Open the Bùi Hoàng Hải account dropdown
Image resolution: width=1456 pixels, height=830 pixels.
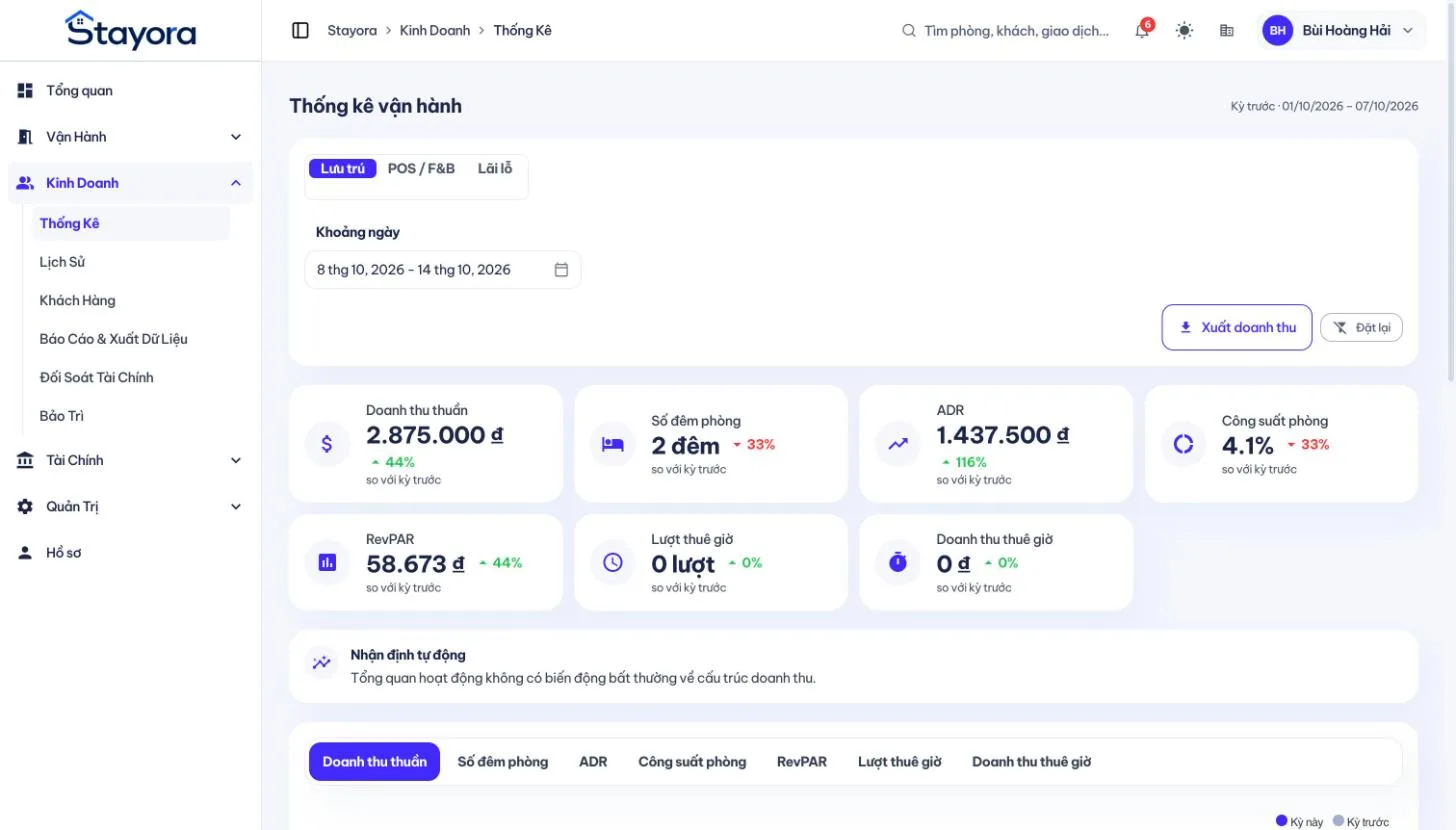(1342, 30)
